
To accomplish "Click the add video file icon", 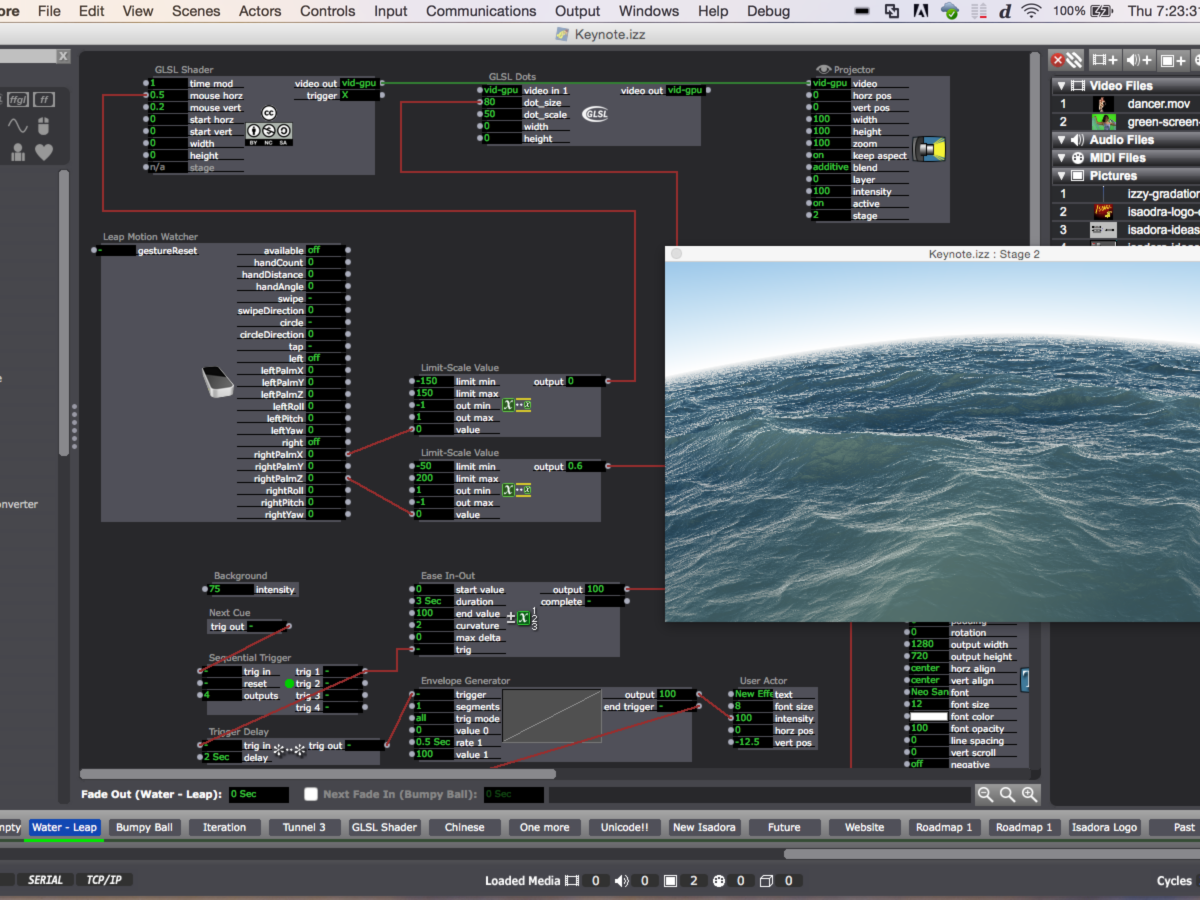I will (1105, 60).
